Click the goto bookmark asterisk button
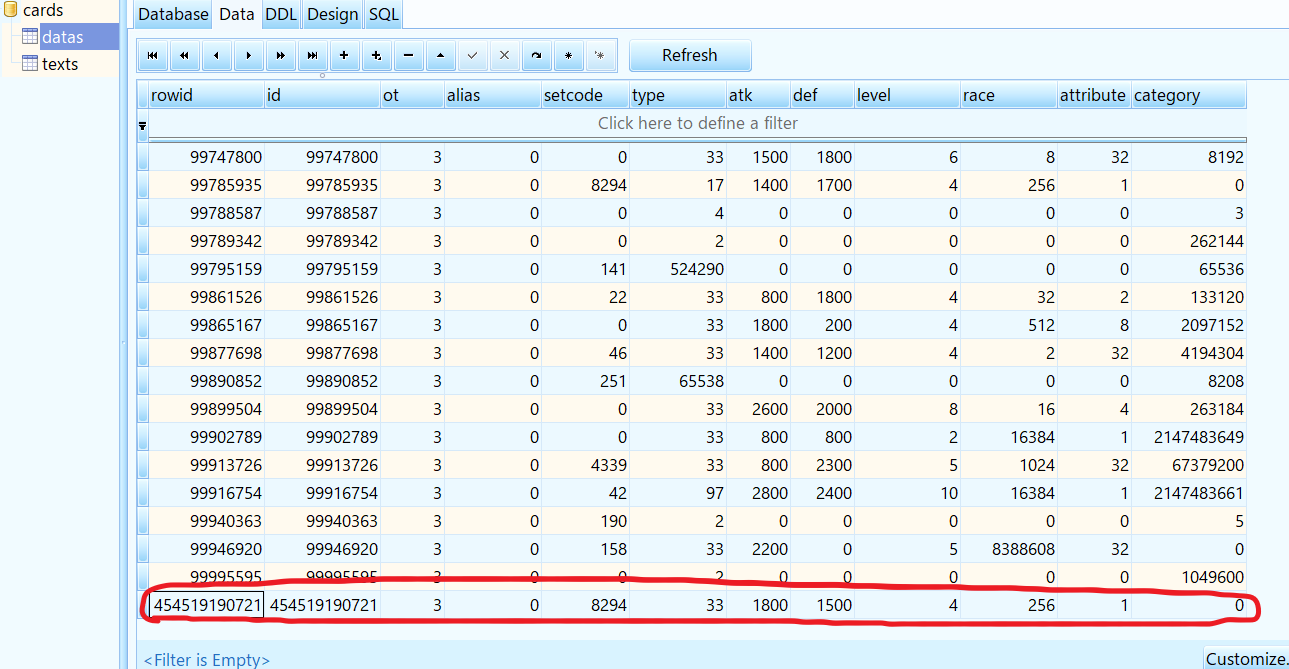 (601, 56)
